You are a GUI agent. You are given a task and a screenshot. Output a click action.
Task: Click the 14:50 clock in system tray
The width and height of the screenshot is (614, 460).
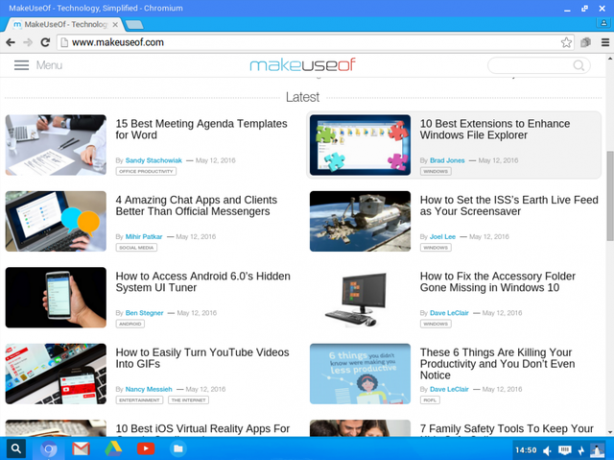526,450
